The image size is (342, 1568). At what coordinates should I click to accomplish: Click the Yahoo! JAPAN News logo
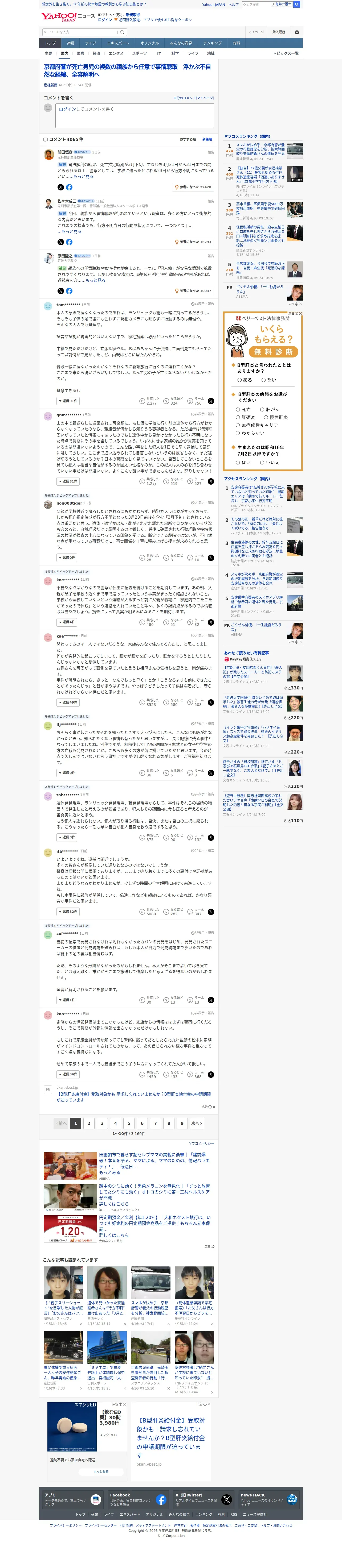[x=68, y=17]
